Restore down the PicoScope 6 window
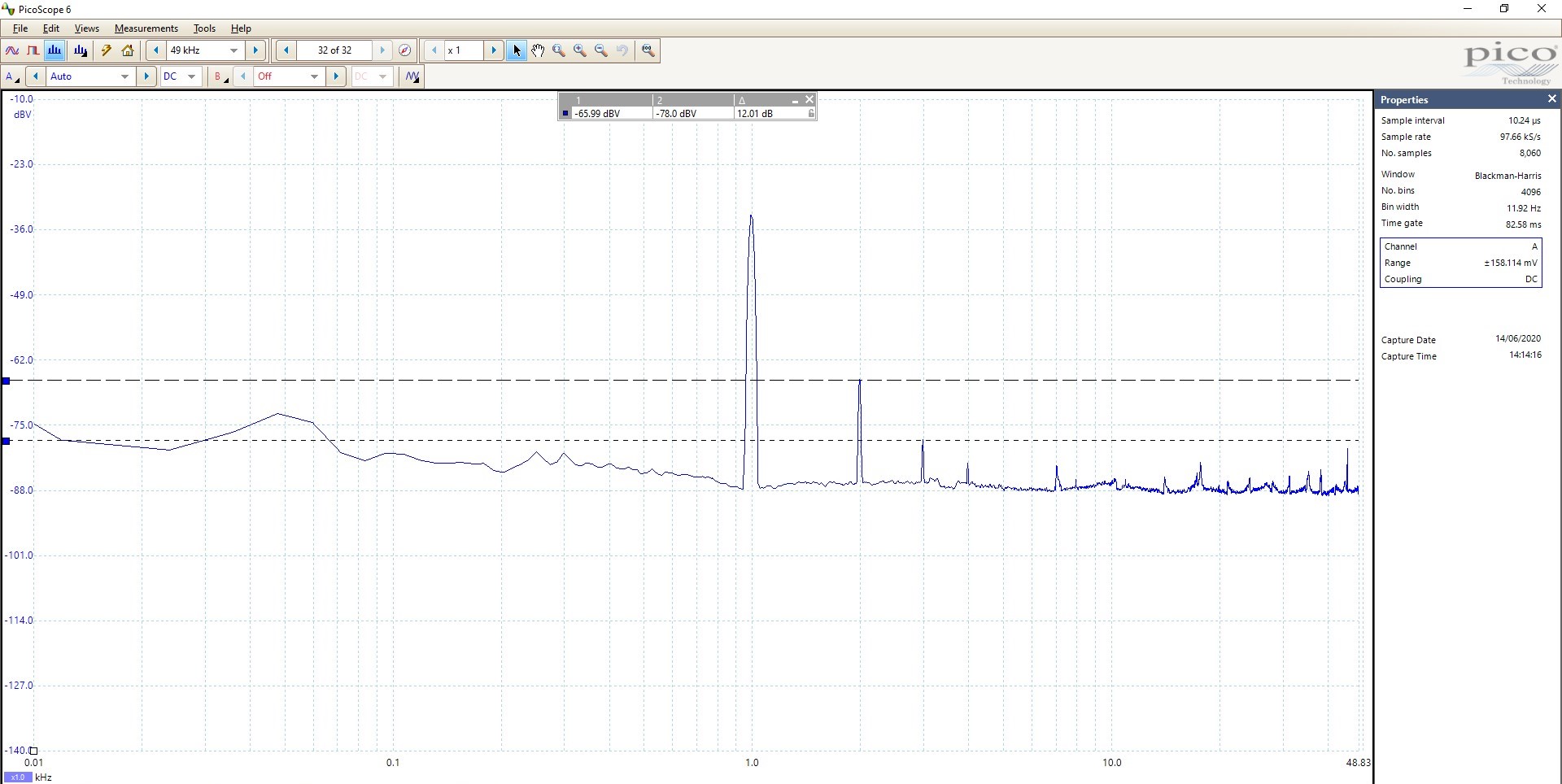The width and height of the screenshot is (1562, 784). 1504,9
